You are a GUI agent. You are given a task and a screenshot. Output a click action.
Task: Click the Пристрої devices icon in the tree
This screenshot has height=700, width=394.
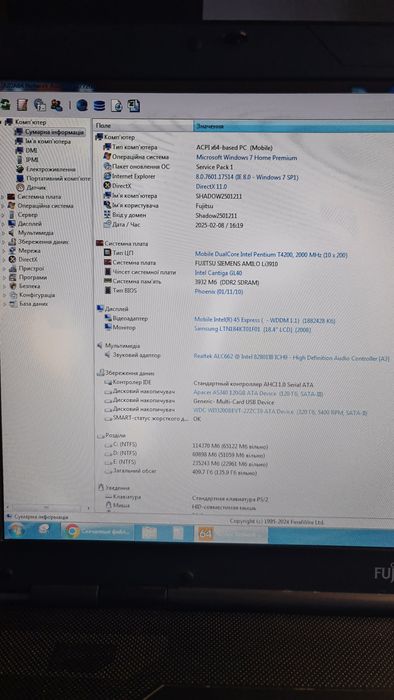click(x=12, y=268)
